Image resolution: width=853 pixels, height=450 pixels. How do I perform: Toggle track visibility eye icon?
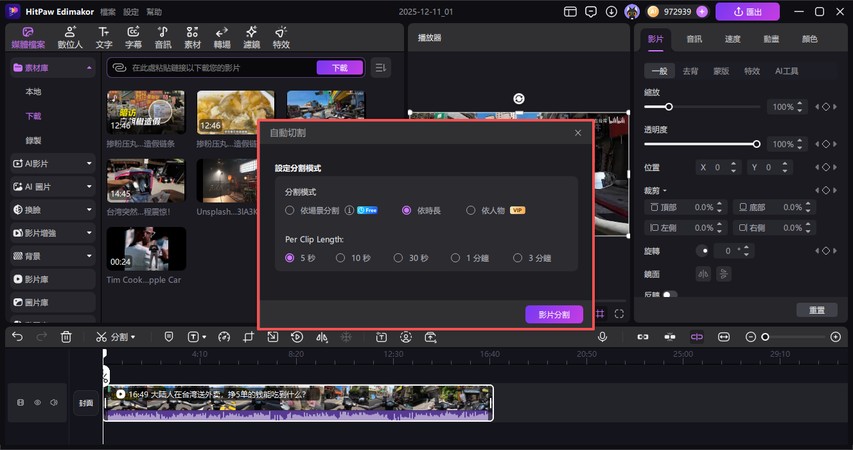pyautogui.click(x=38, y=403)
